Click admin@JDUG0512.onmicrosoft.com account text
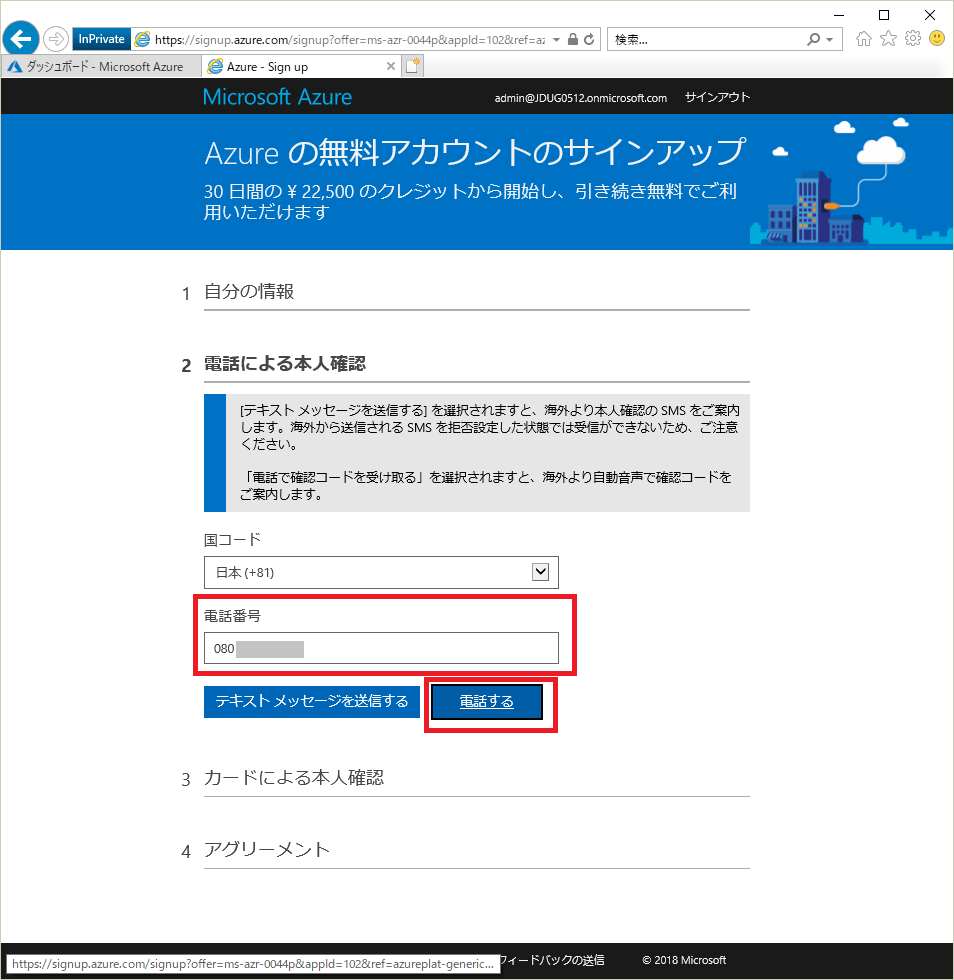The image size is (954, 980). (x=580, y=98)
